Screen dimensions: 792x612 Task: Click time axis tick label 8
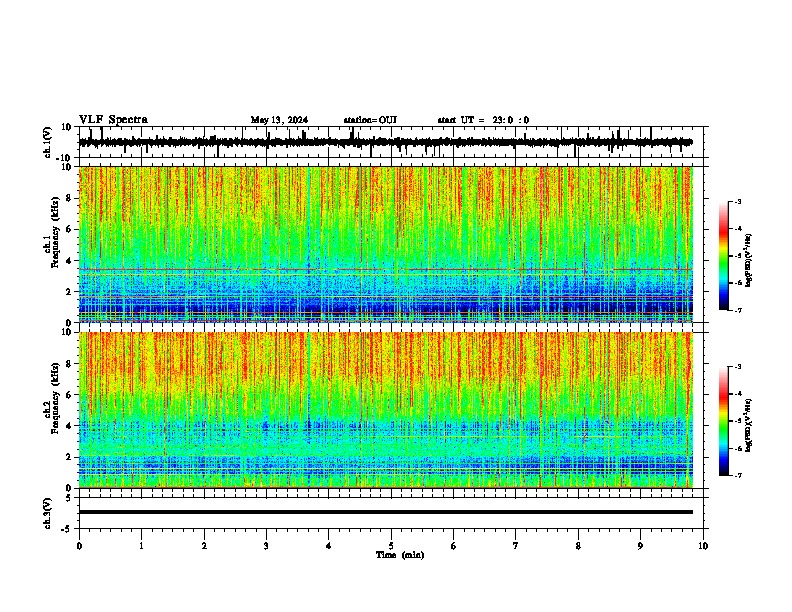[578, 546]
